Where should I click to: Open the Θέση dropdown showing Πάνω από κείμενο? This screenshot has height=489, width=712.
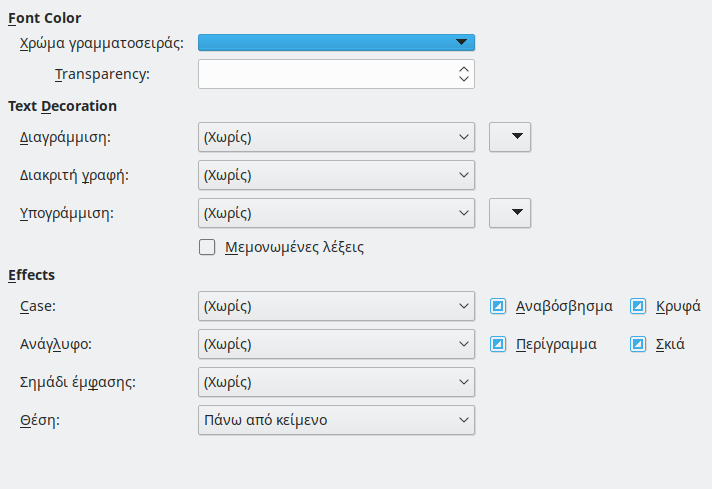[336, 420]
